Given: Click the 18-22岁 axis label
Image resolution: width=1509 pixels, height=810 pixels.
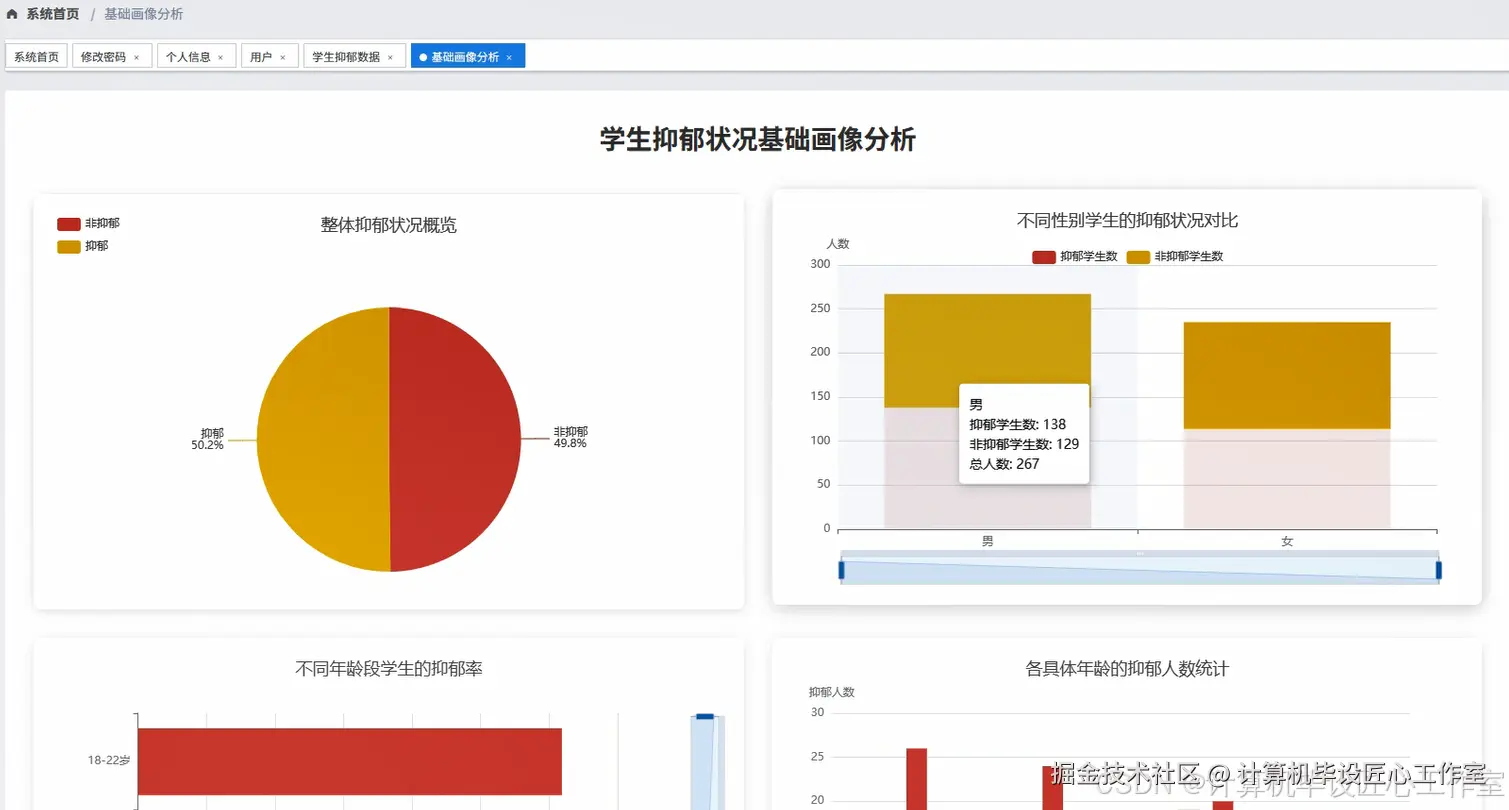Looking at the screenshot, I should click(x=108, y=760).
